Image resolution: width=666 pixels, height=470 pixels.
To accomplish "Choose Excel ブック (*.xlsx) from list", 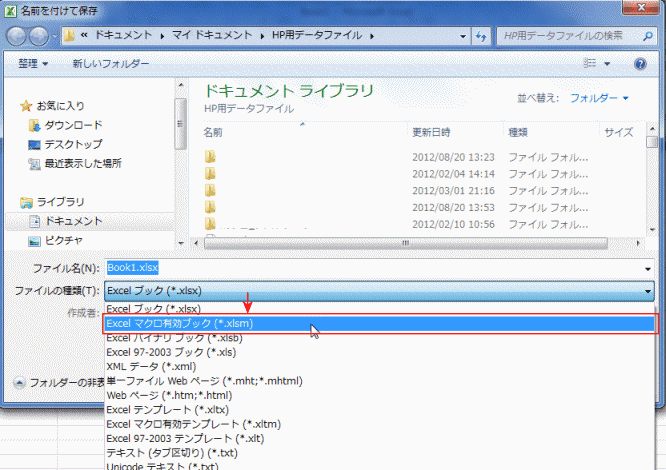I will pyautogui.click(x=379, y=309).
